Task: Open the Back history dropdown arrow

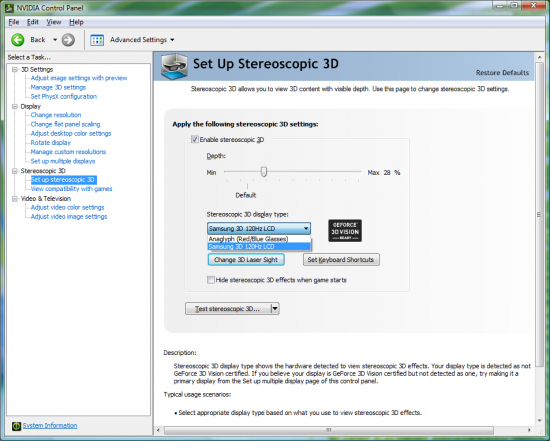Action: [x=55, y=40]
